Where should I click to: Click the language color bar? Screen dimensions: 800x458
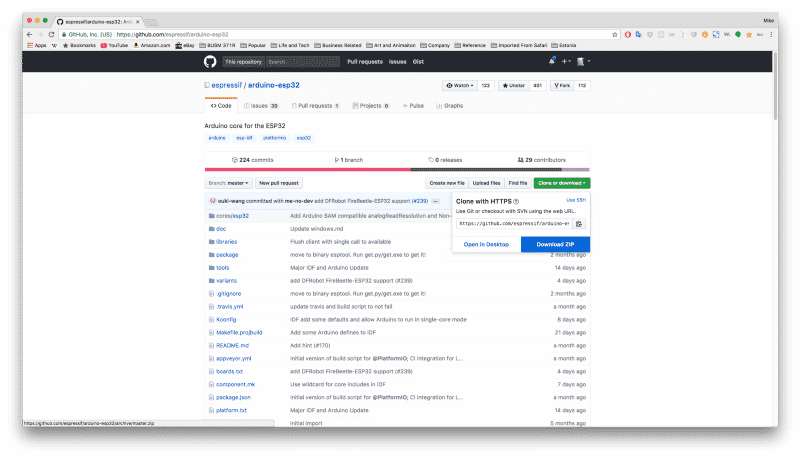pos(397,169)
